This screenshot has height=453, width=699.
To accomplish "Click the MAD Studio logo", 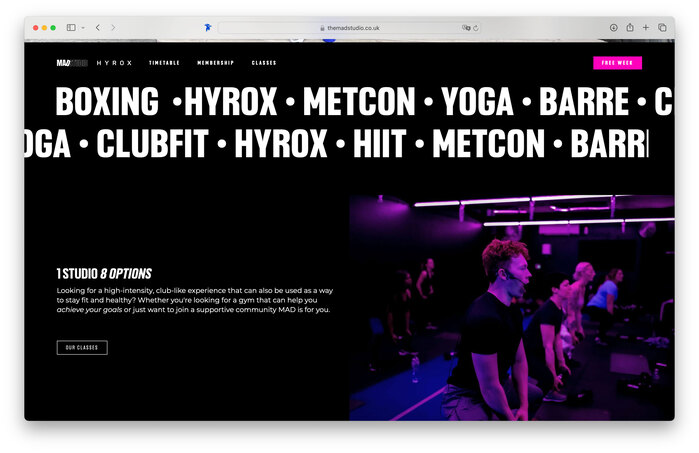I will pos(72,63).
